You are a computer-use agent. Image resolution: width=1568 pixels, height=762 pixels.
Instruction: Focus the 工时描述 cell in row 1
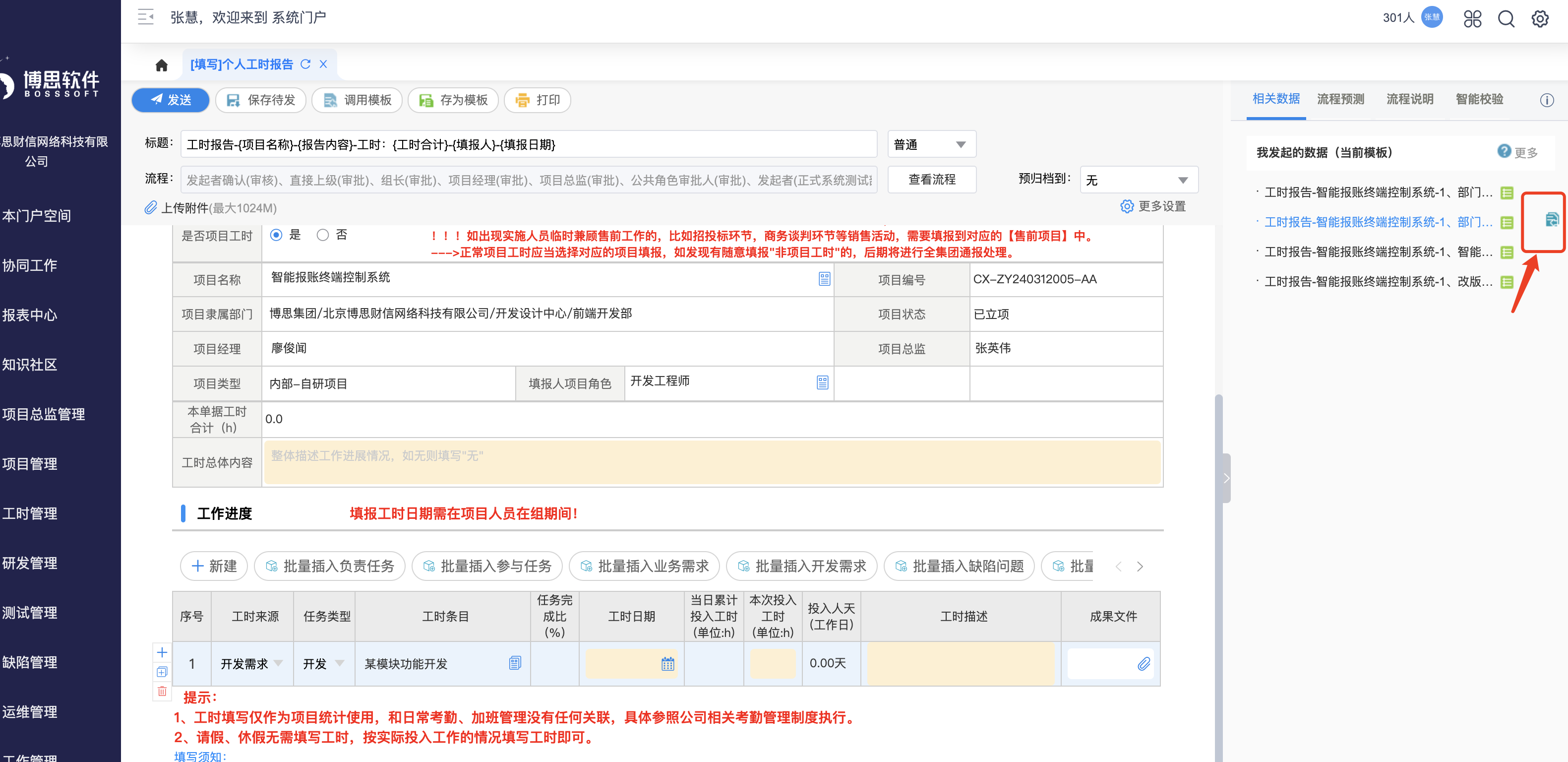point(961,663)
